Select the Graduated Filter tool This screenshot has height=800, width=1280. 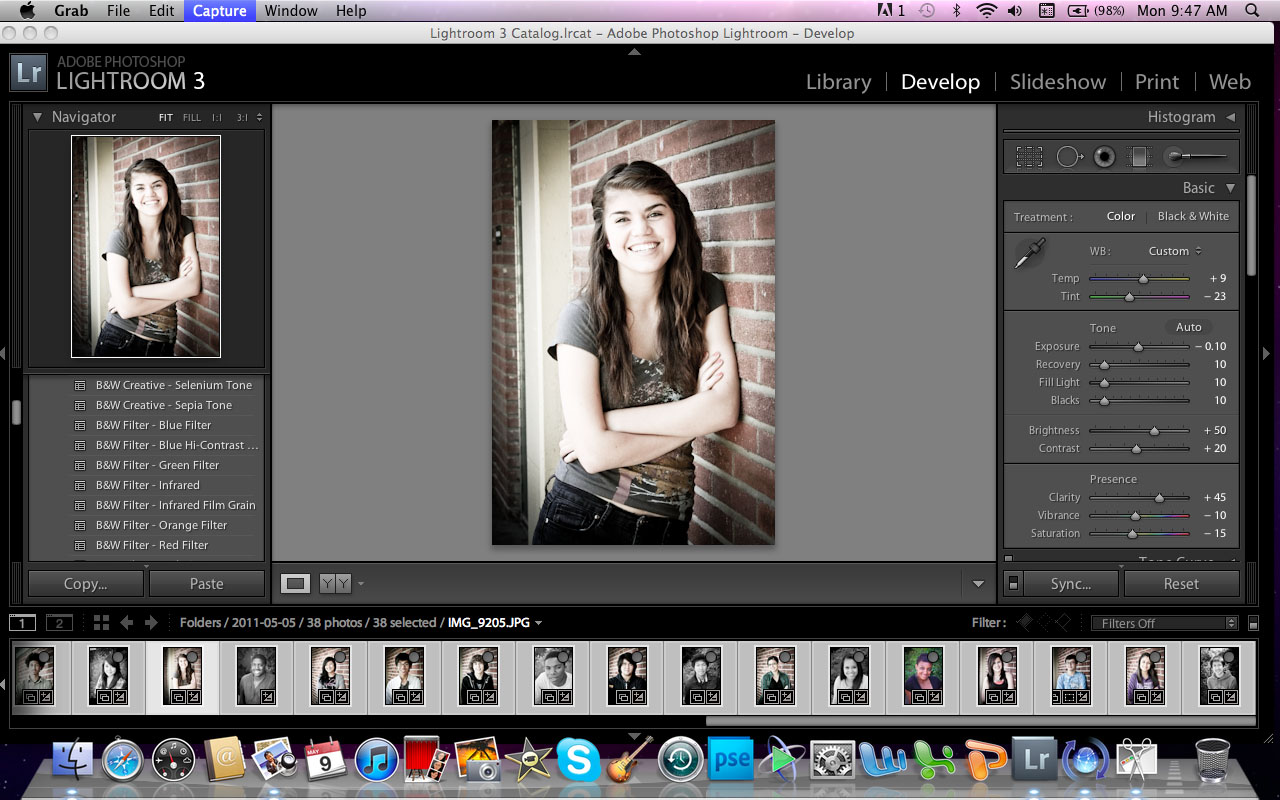1138,156
